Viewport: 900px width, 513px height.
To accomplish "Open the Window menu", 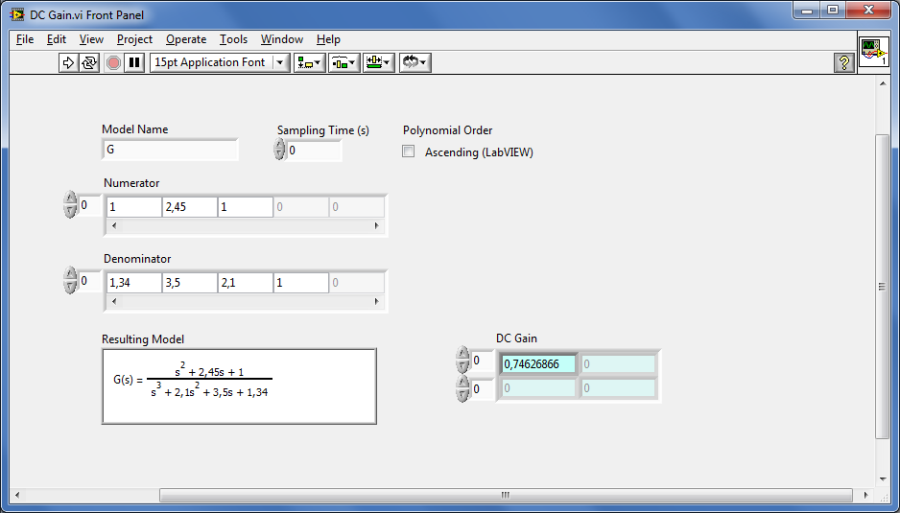I will [x=282, y=39].
